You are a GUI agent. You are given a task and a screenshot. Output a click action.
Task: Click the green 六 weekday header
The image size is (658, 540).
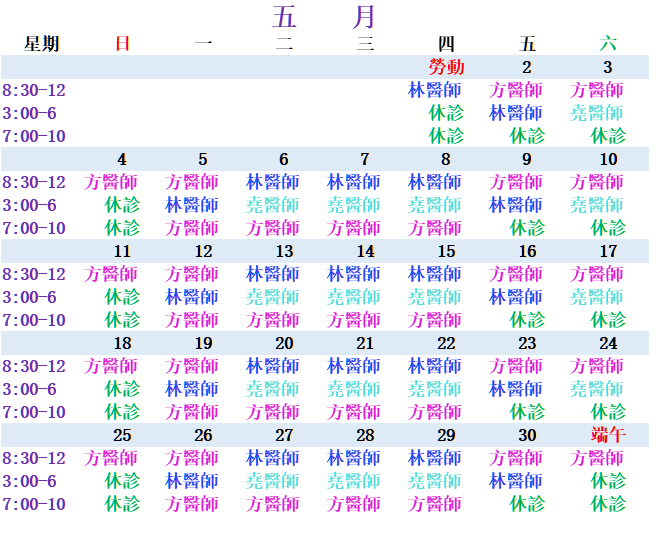tap(608, 44)
